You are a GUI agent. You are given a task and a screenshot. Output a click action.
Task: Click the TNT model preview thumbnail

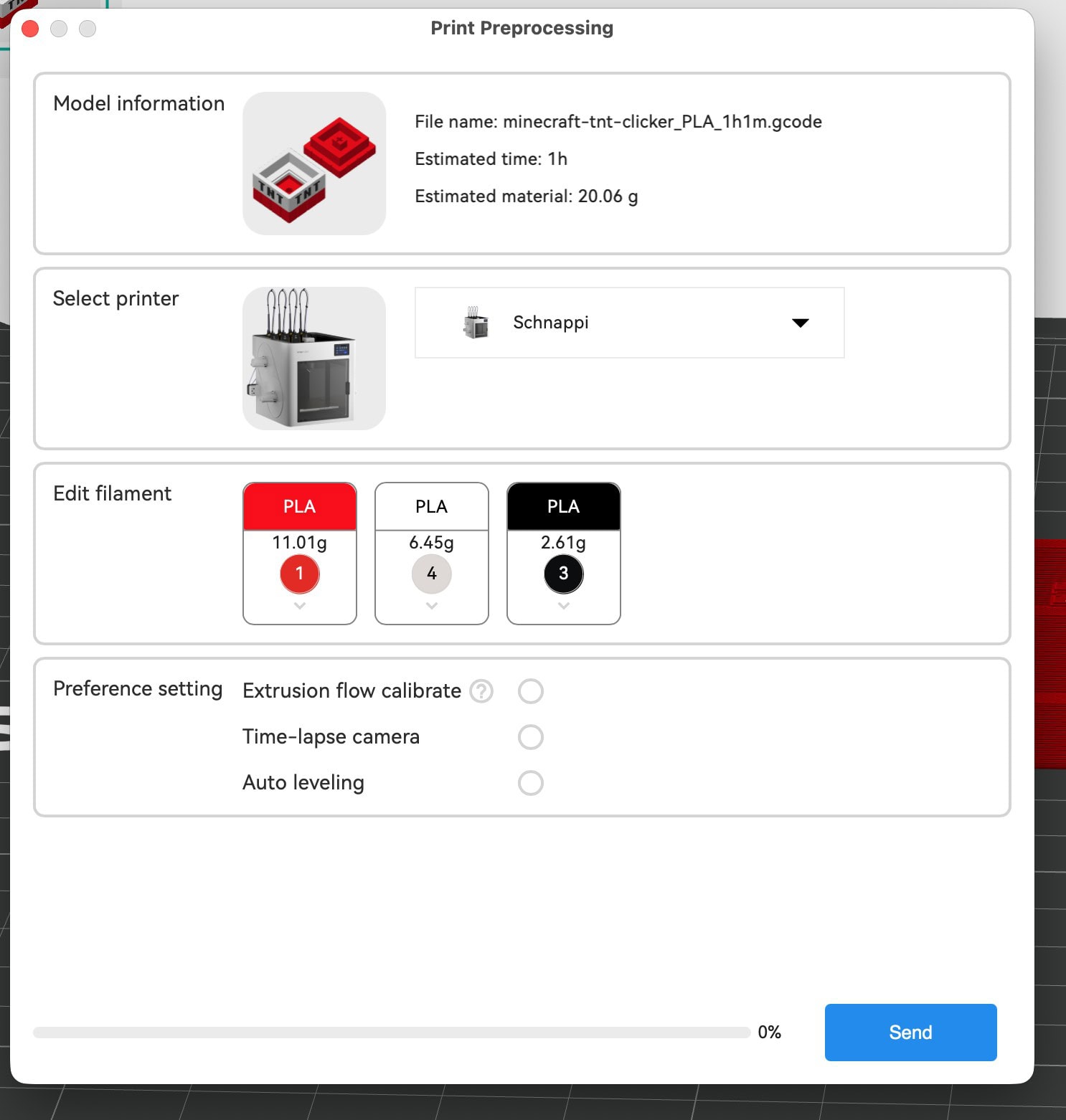(x=314, y=163)
